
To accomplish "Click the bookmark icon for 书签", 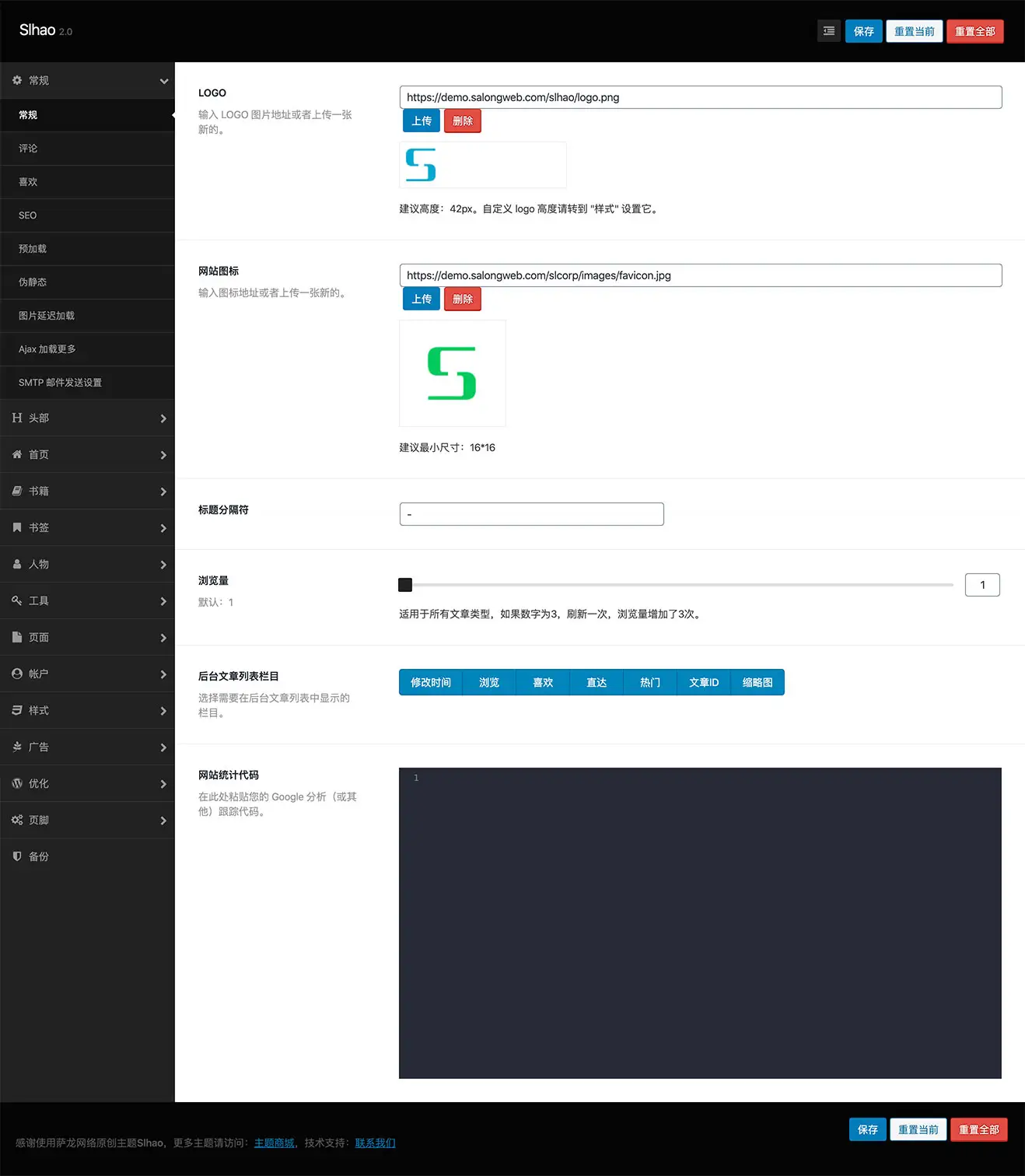I will pos(17,527).
